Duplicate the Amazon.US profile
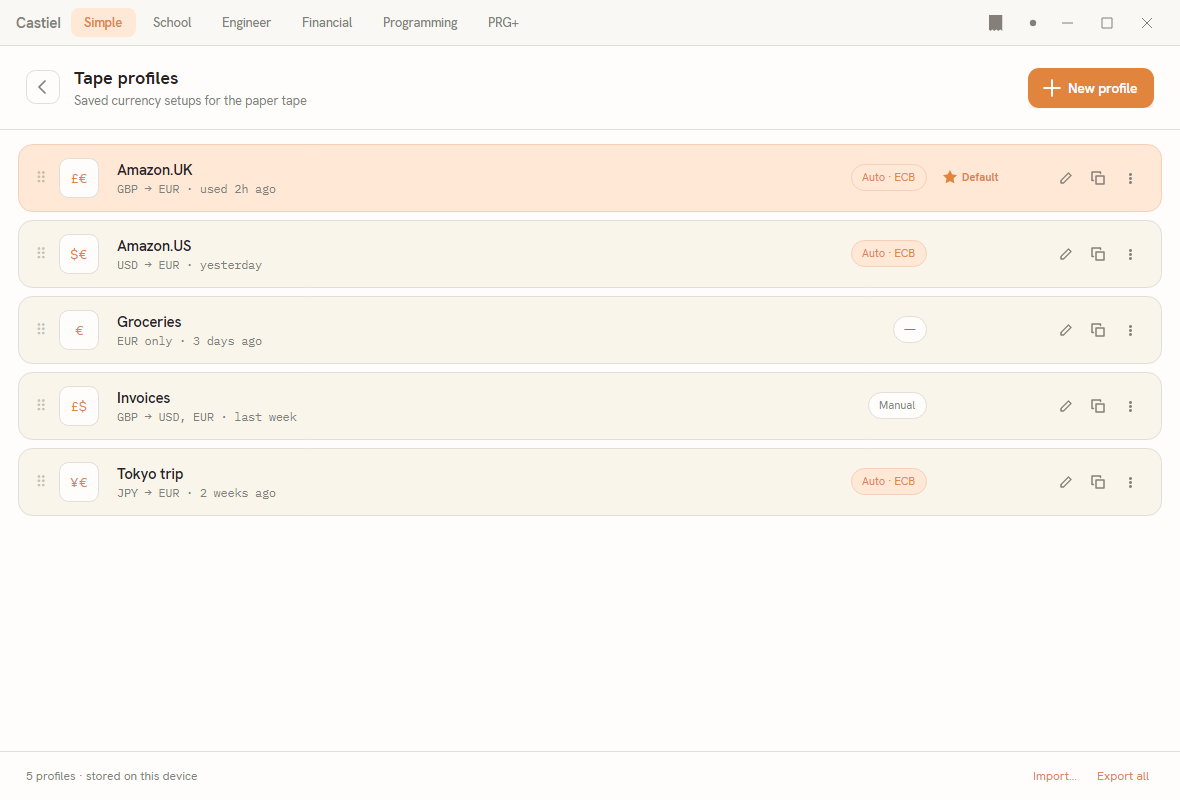 pyautogui.click(x=1098, y=254)
